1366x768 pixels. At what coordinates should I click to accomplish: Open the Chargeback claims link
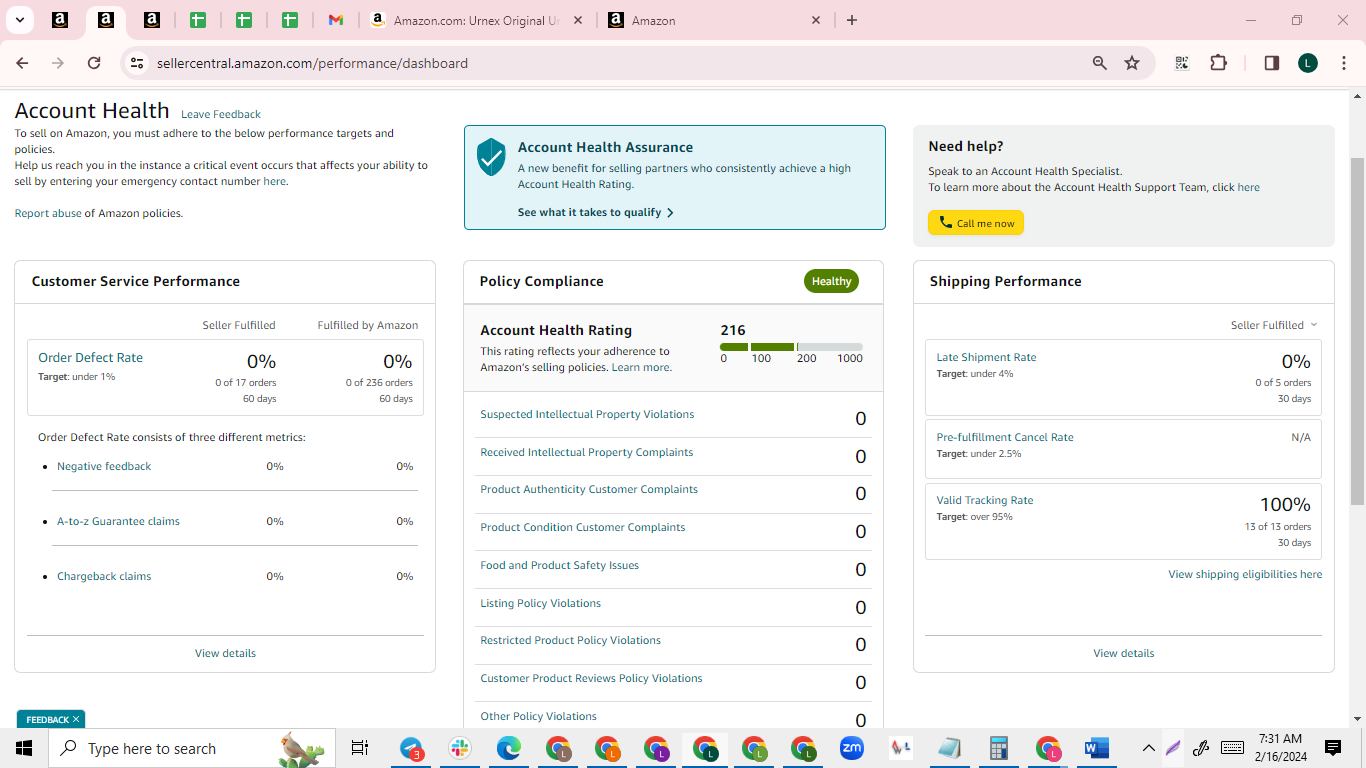[x=104, y=576]
